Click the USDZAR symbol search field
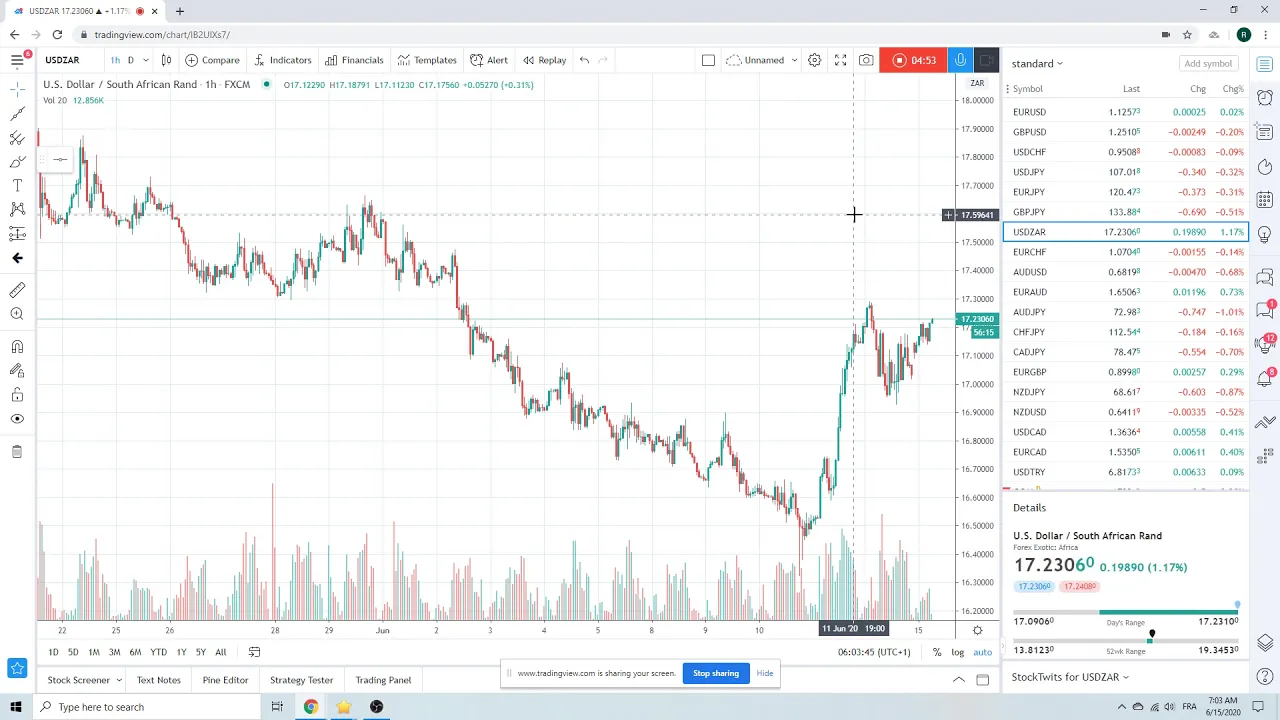The height and width of the screenshot is (720, 1280). point(68,60)
